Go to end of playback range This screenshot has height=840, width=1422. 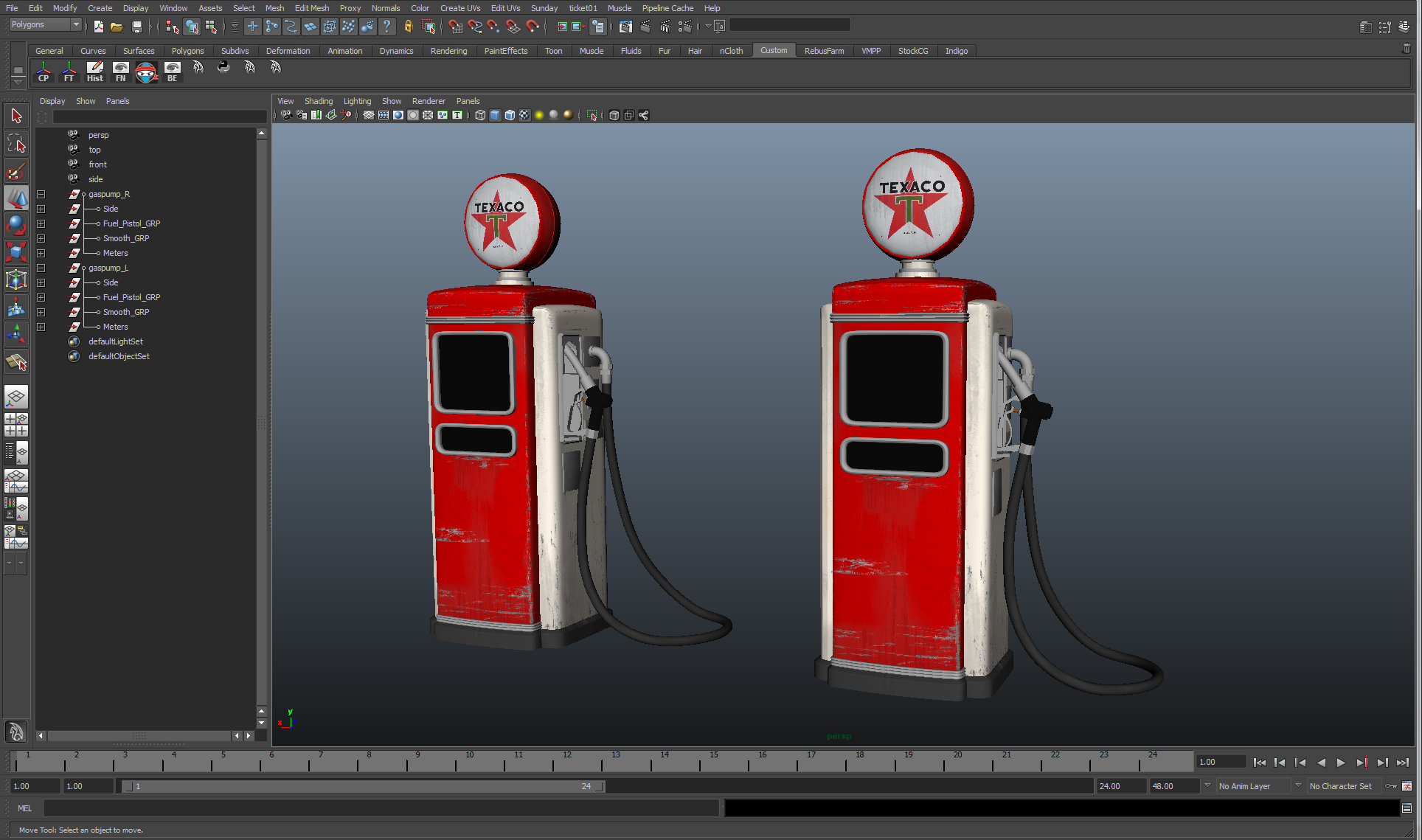pyautogui.click(x=1403, y=763)
